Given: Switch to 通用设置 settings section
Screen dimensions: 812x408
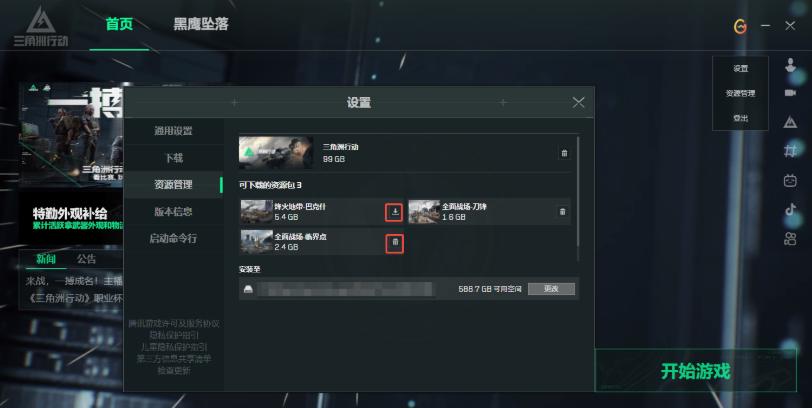Looking at the screenshot, I should click(173, 131).
